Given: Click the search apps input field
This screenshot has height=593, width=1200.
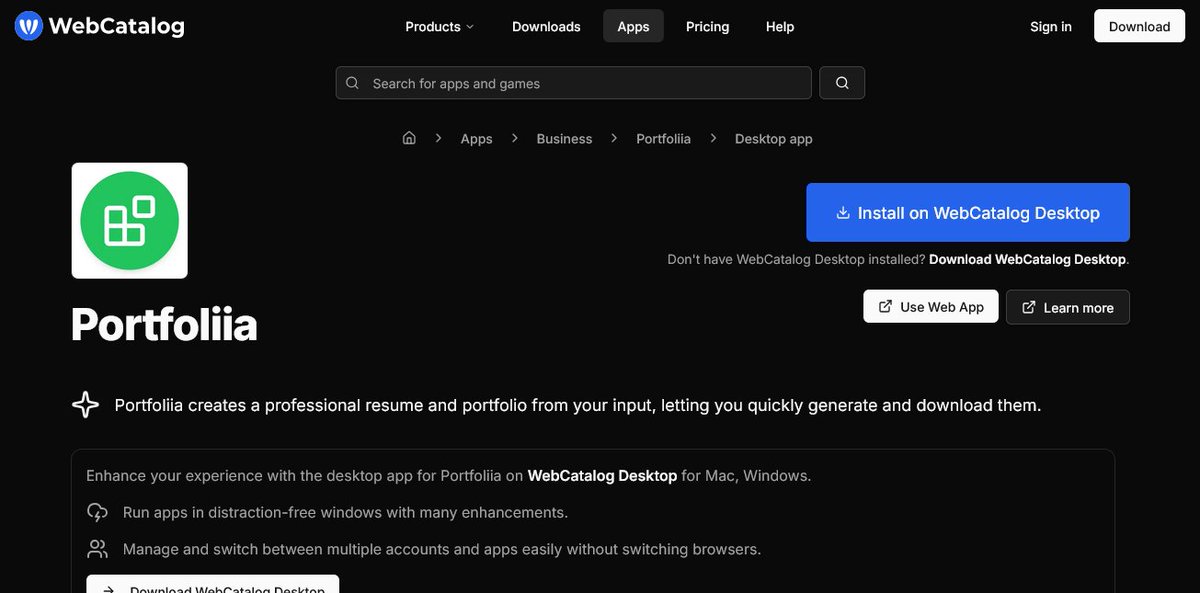Looking at the screenshot, I should [x=573, y=82].
